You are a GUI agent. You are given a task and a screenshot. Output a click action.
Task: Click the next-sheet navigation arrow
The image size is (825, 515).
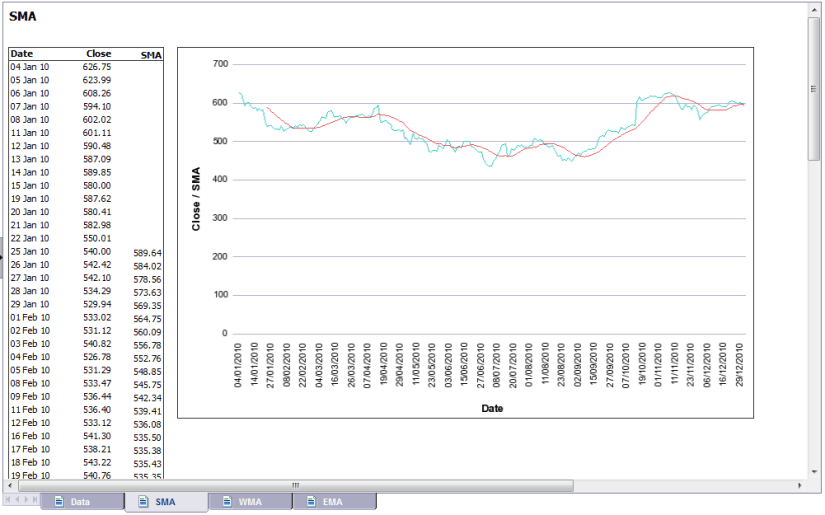26,499
